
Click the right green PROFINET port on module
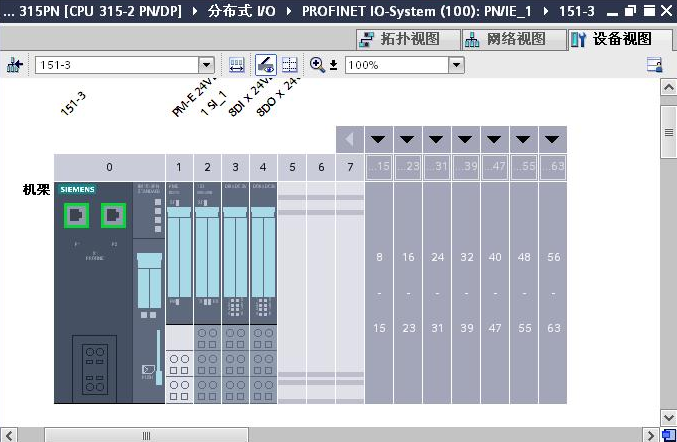tap(113, 214)
